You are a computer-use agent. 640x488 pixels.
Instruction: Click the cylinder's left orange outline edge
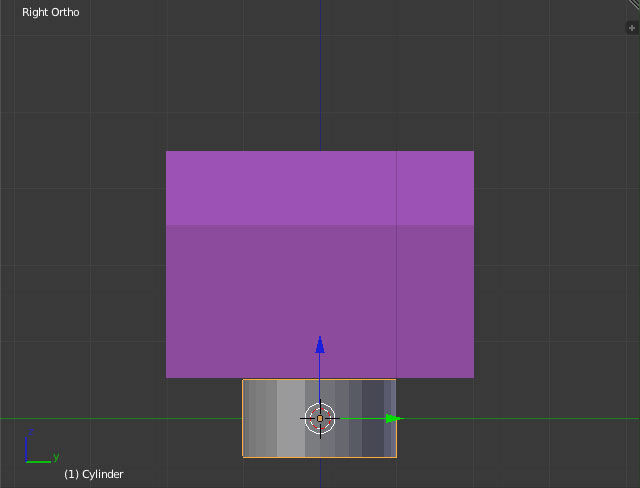point(243,419)
